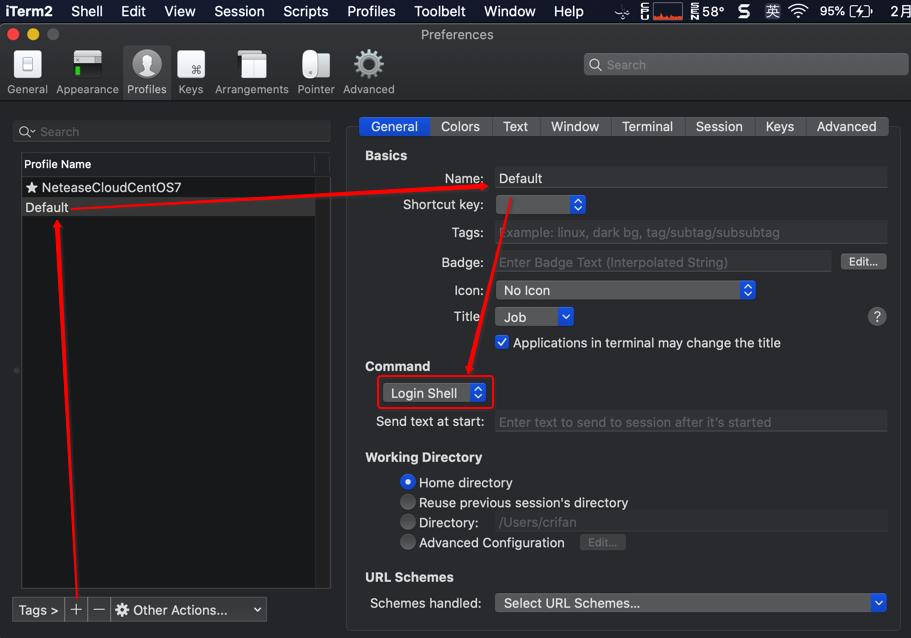Viewport: 911px width, 638px height.
Task: Open the Edit menu in menu bar
Action: point(133,11)
